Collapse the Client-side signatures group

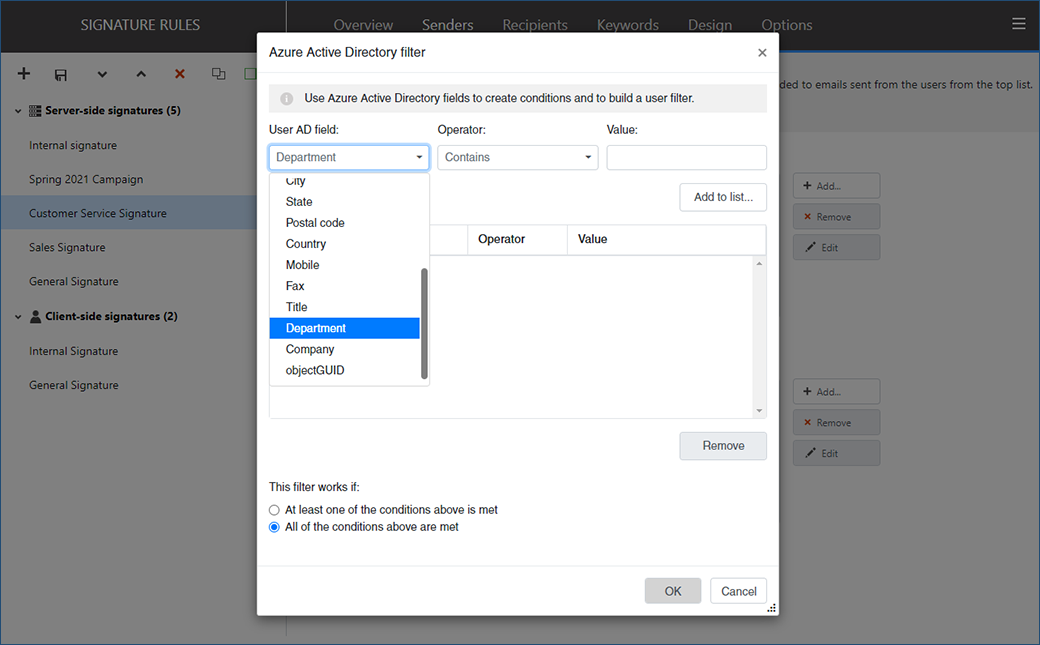pos(18,317)
